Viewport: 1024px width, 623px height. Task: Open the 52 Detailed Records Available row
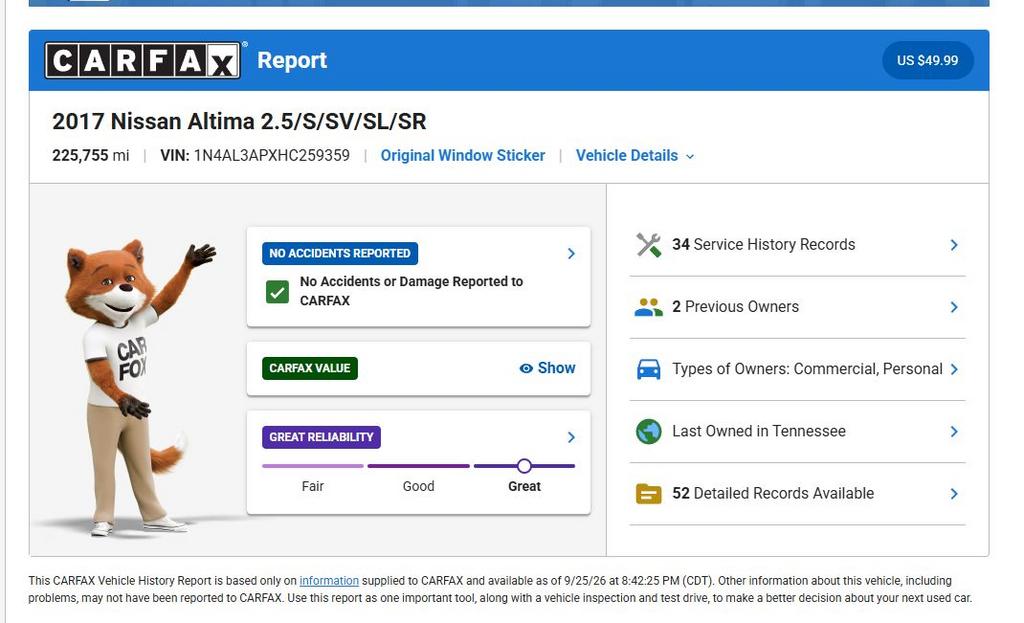797,494
